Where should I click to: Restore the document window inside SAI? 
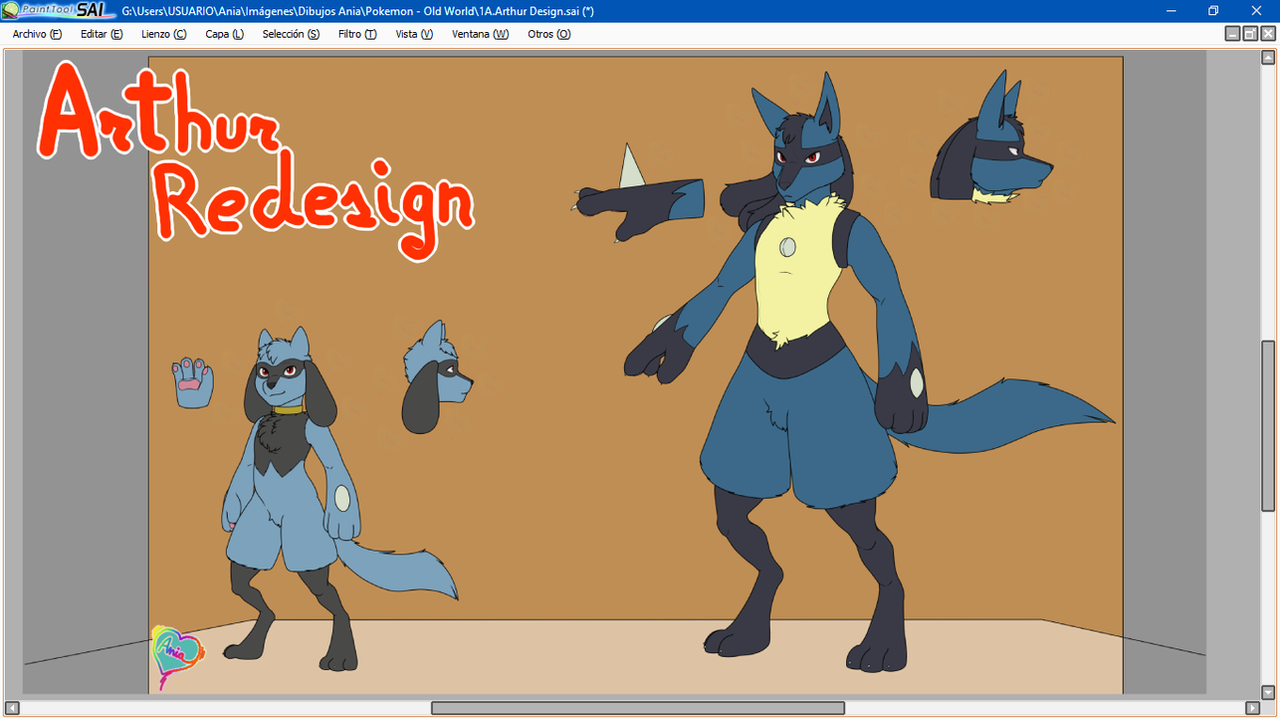[1250, 34]
